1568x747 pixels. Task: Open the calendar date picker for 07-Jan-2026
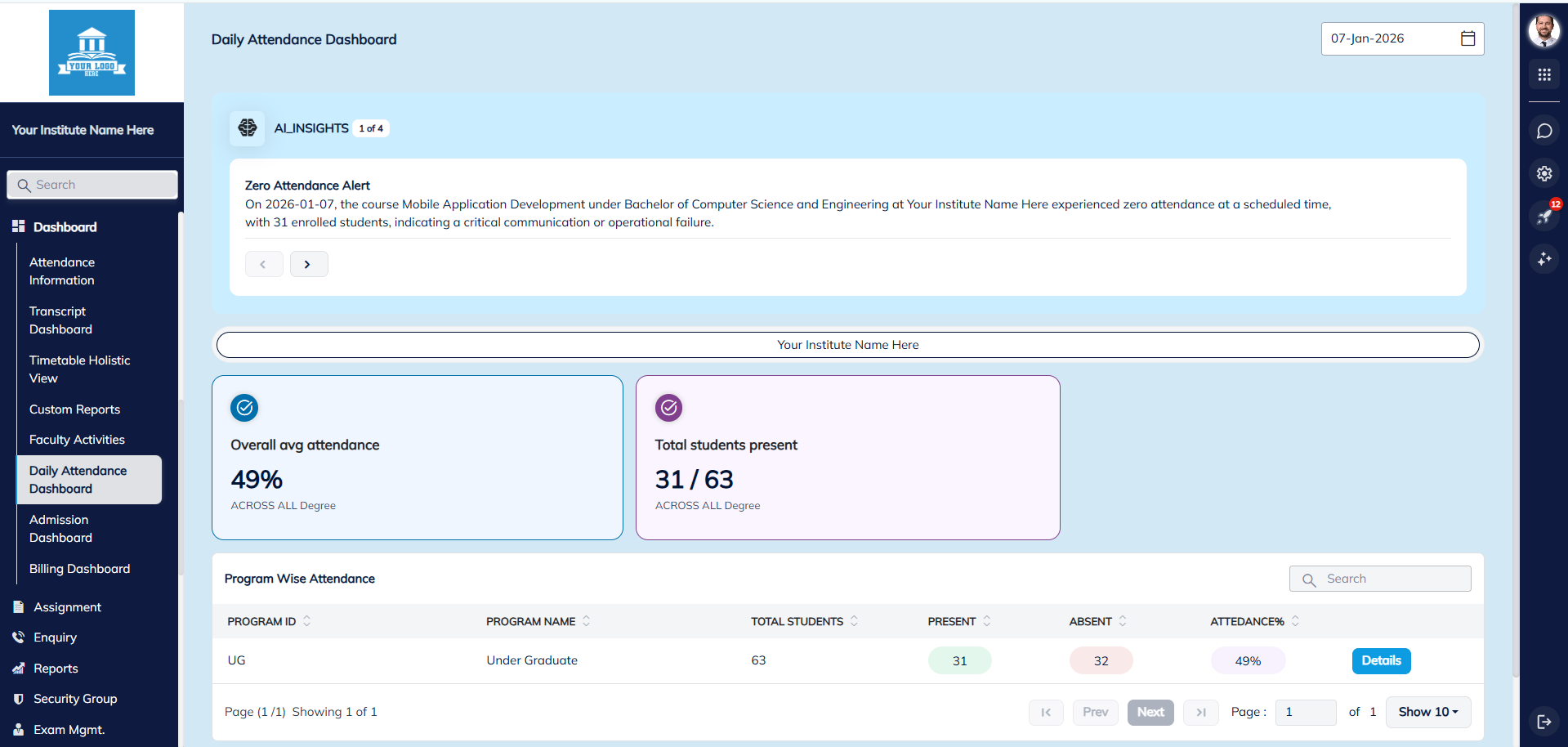pyautogui.click(x=1467, y=38)
